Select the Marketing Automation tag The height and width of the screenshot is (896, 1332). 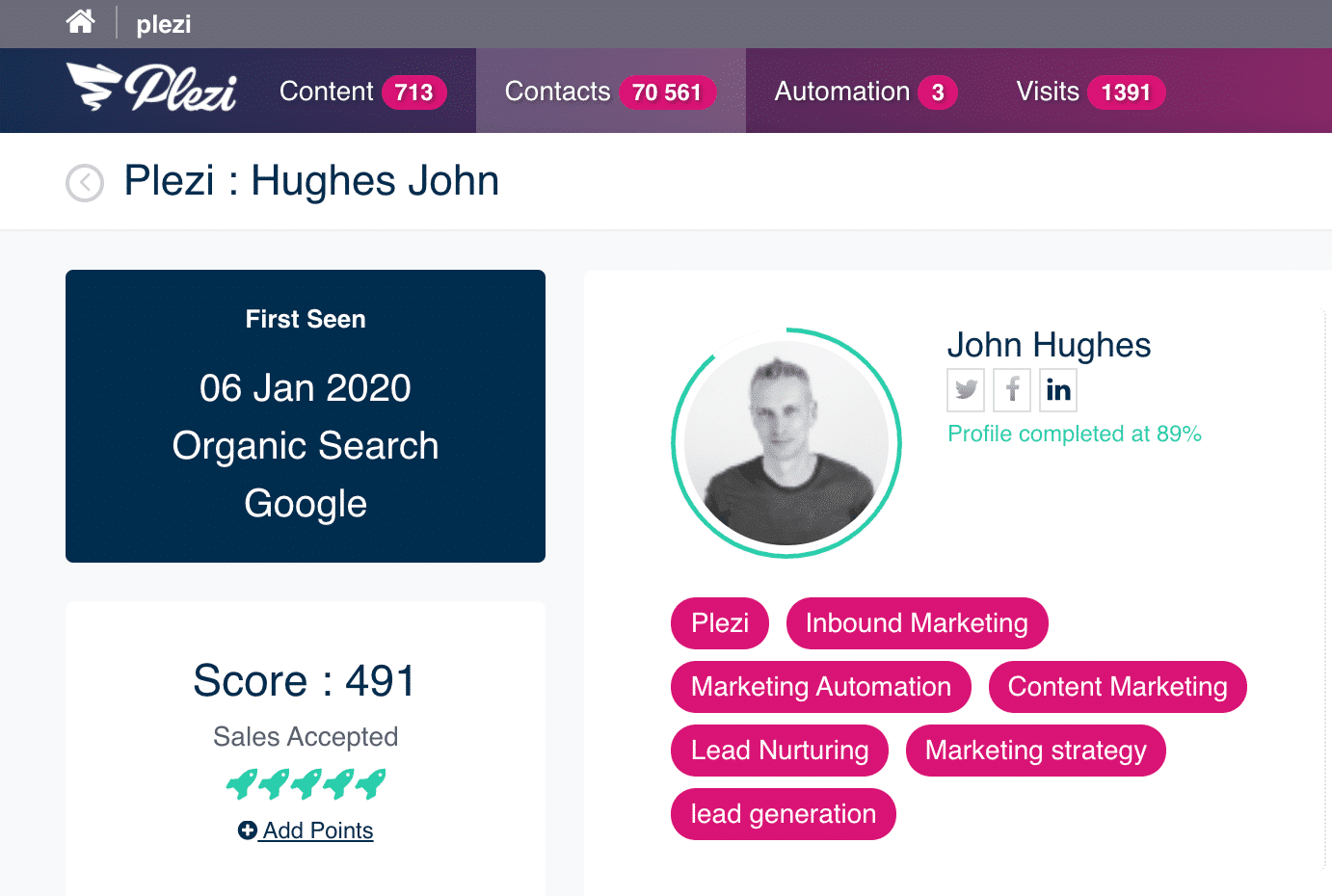[x=821, y=687]
